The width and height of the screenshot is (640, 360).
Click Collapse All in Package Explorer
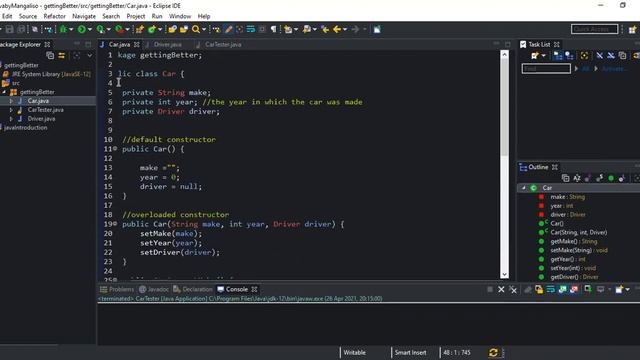tap(50, 55)
